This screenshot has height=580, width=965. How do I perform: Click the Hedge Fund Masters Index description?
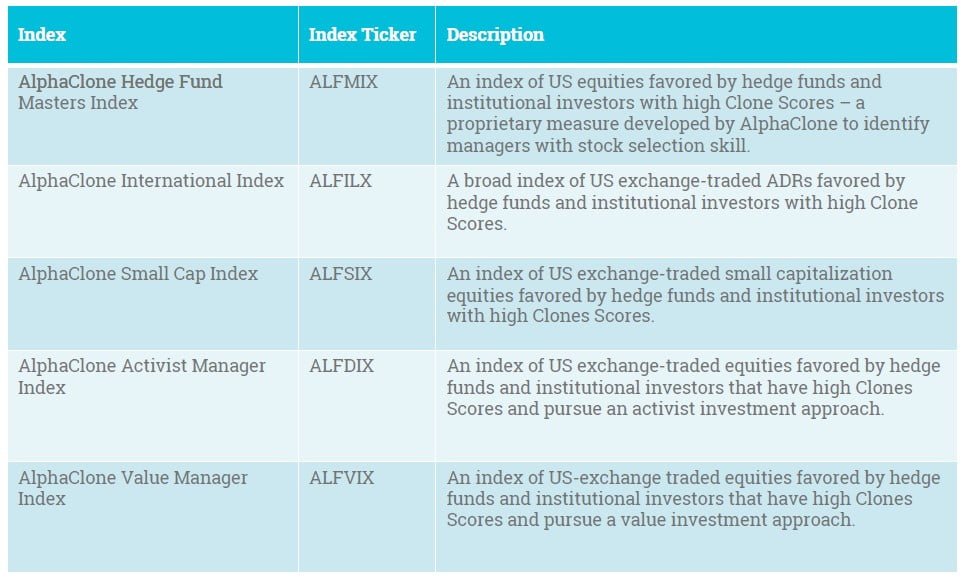[688, 113]
